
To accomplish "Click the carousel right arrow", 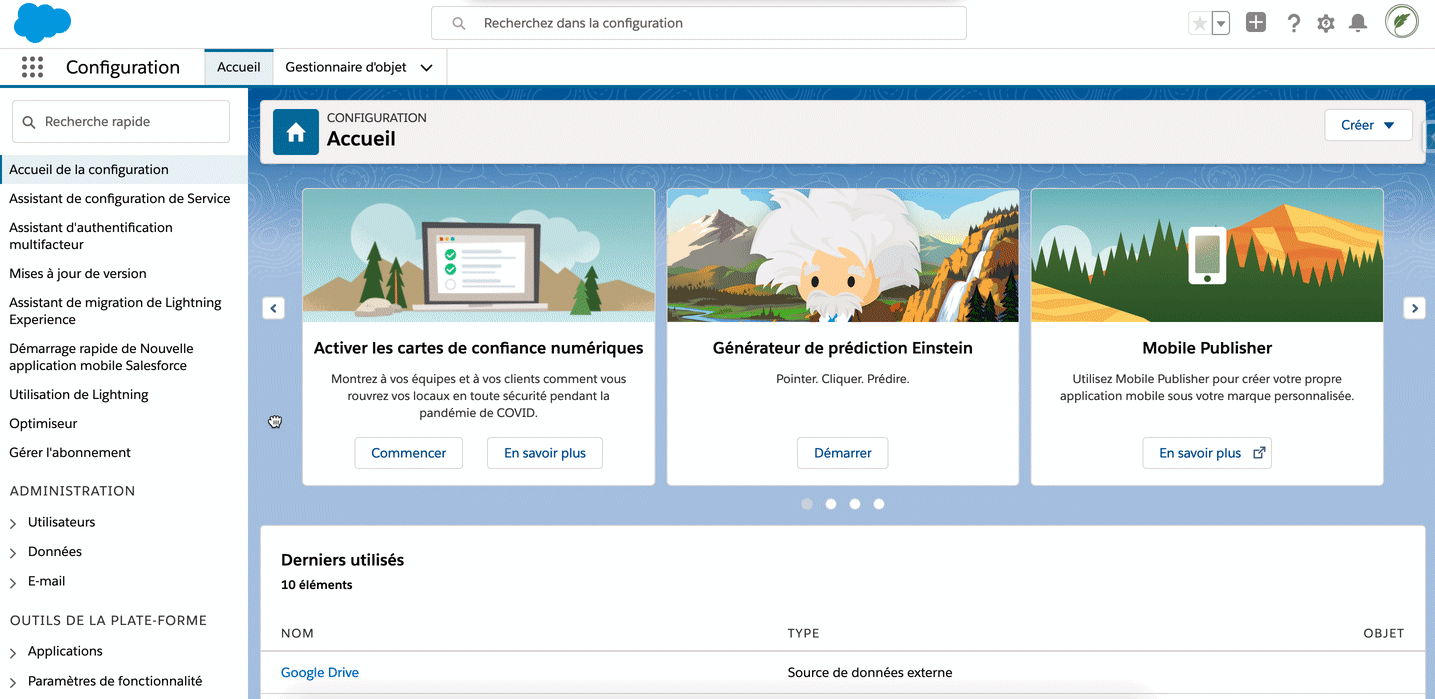I will point(1414,308).
